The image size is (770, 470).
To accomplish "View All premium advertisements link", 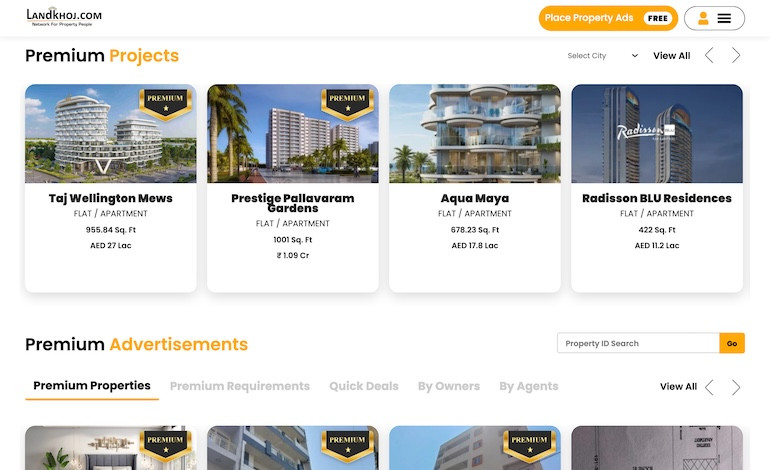I will [x=678, y=387].
